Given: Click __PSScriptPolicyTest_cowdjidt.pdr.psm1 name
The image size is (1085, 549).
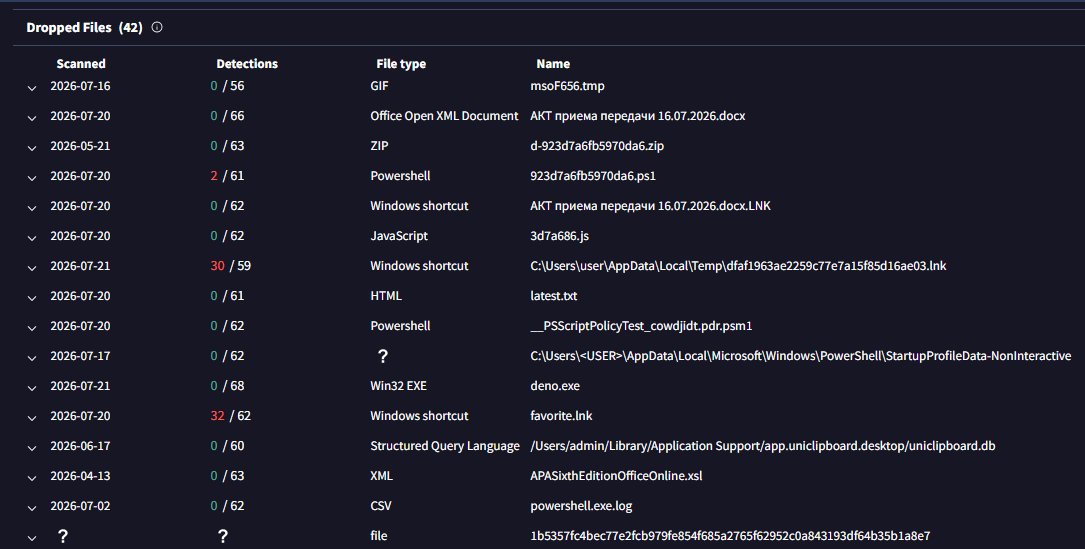Looking at the screenshot, I should pyautogui.click(x=641, y=325).
